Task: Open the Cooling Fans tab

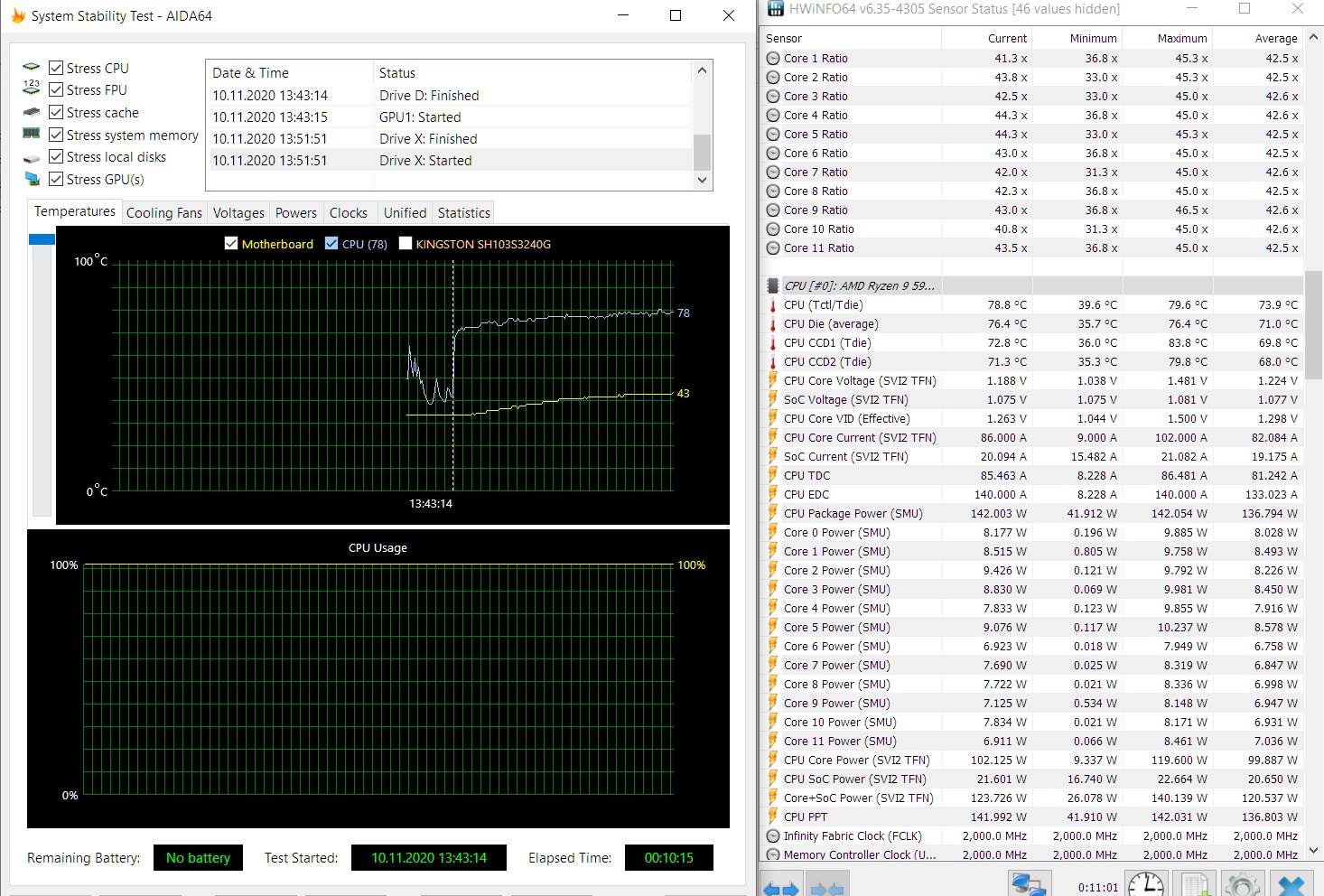Action: coord(163,212)
